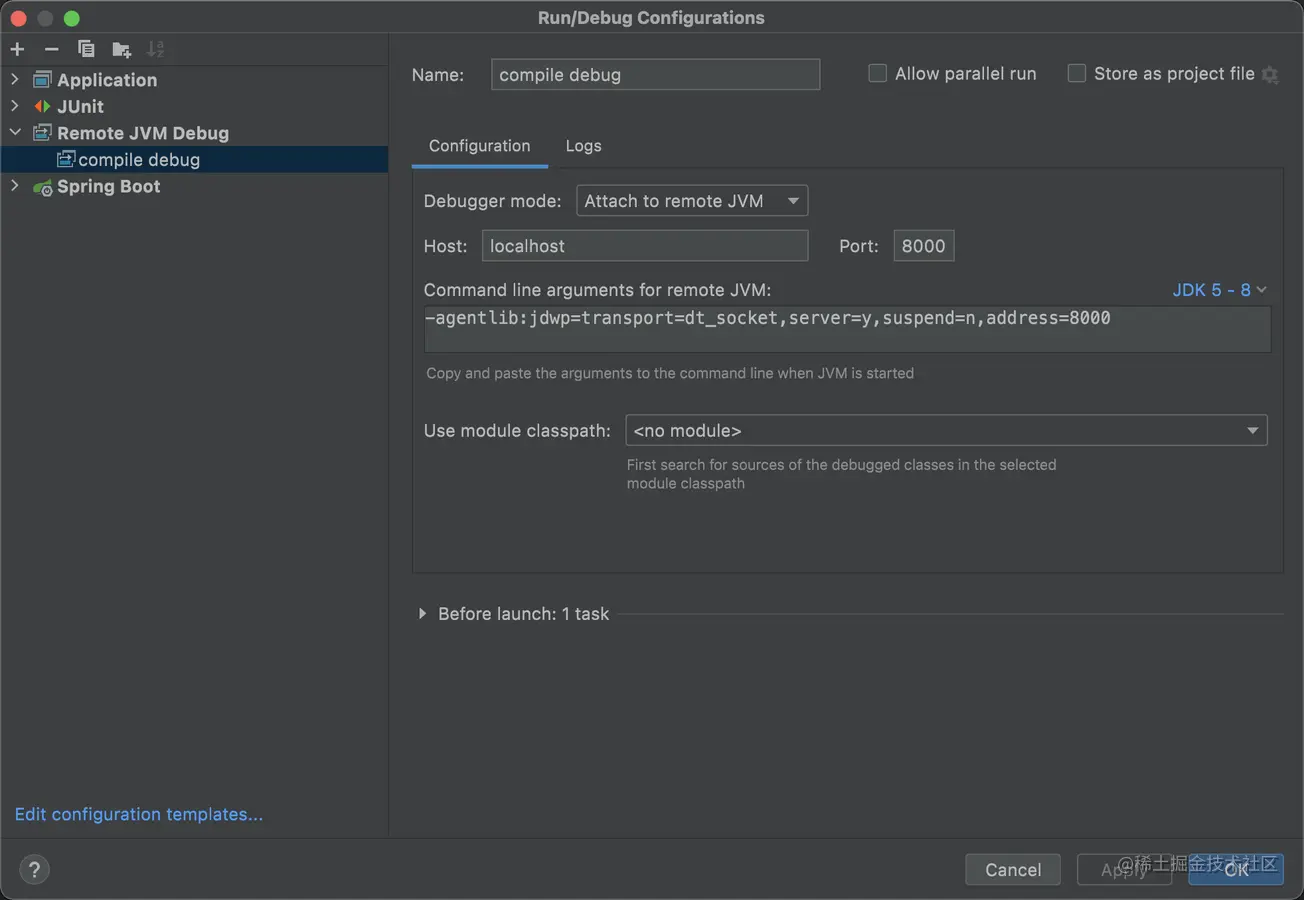Screen dimensions: 1304x900
Task: Click the 'Command line arguments for remote JVM:' label
Action: 597,290
